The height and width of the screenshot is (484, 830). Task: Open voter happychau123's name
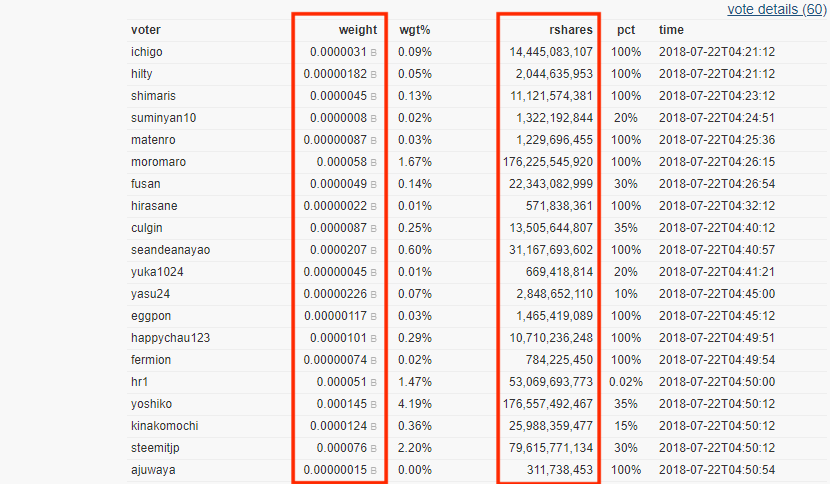[170, 338]
